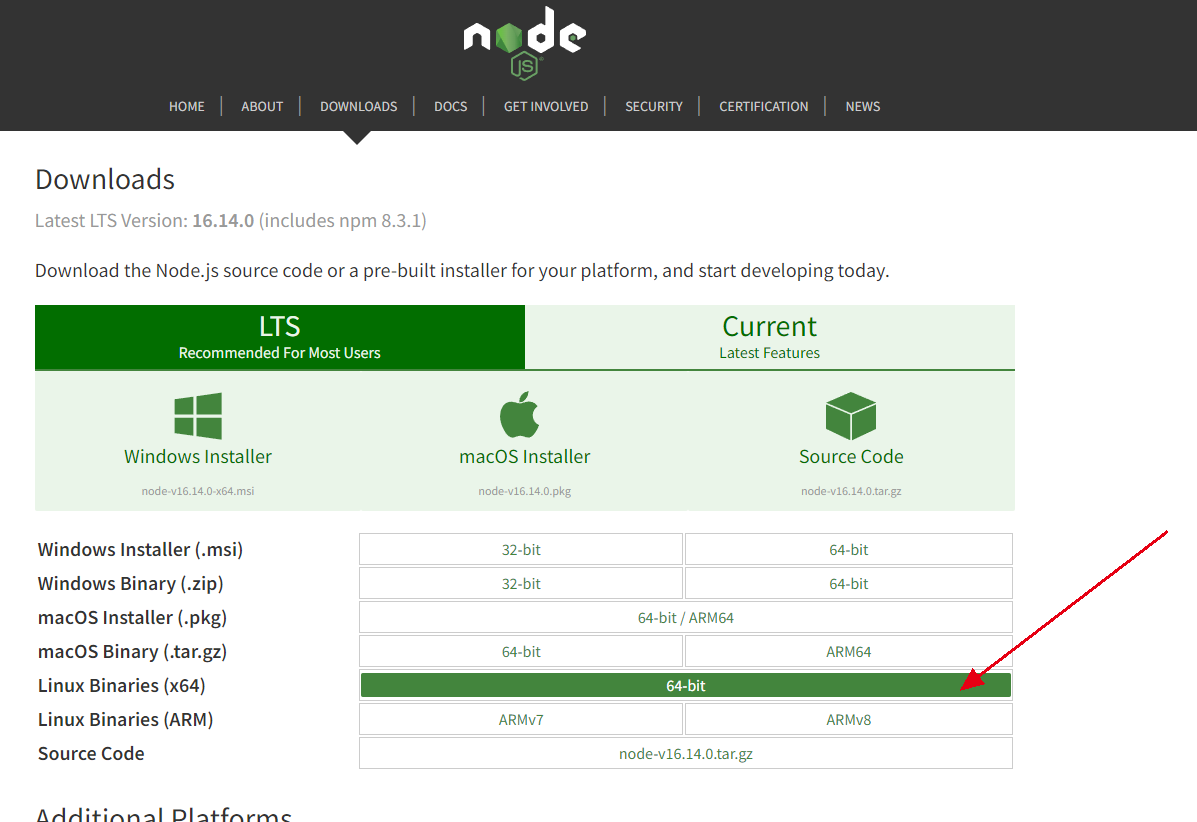This screenshot has width=1197, height=822.
Task: Click the macOS Installer apple icon
Action: (x=520, y=416)
